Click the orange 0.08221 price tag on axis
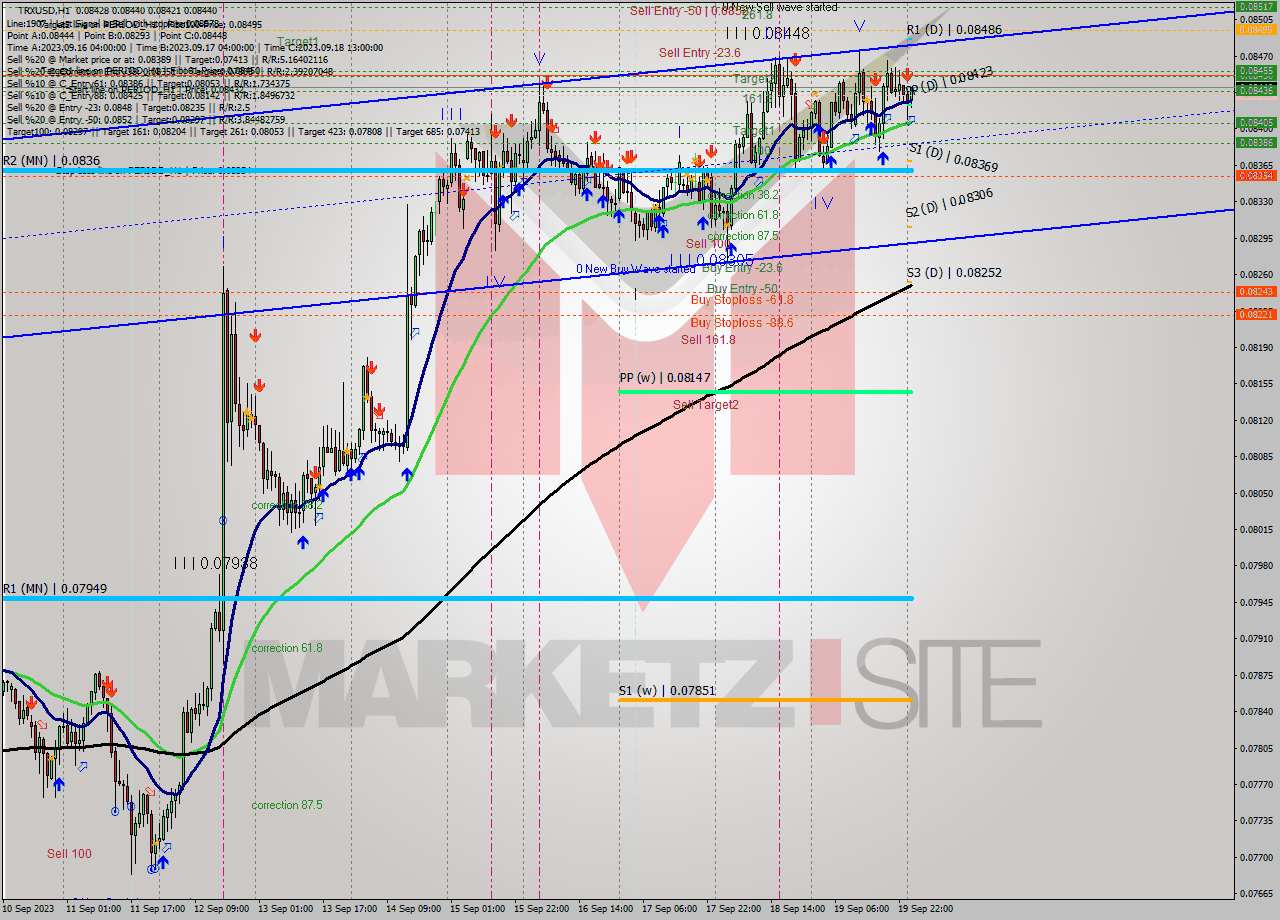 pyautogui.click(x=1256, y=314)
